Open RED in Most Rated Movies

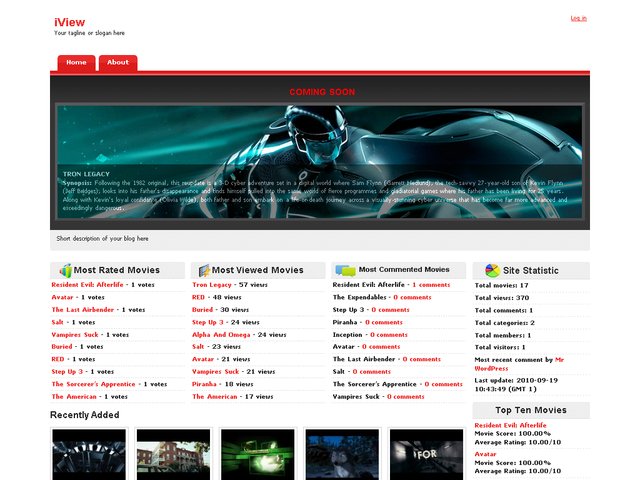click(58, 359)
